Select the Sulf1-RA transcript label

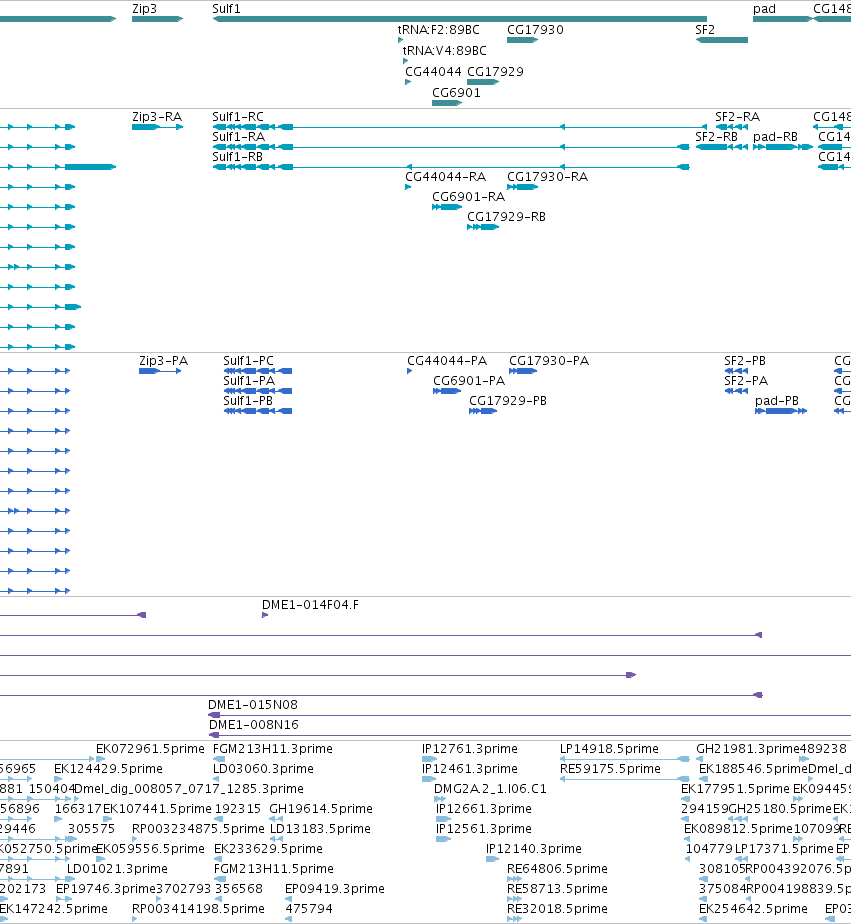coord(239,137)
